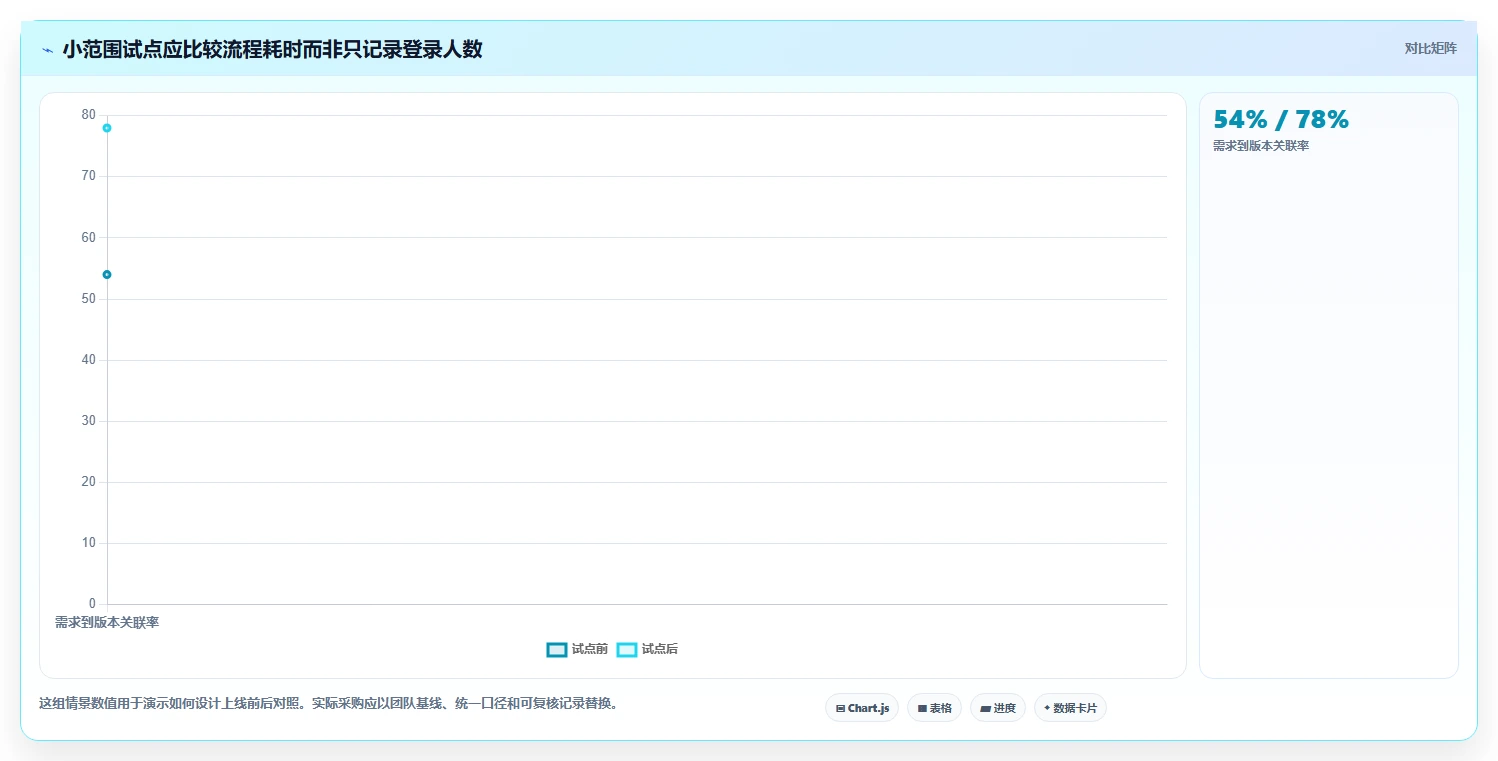Click the x-axis label 需求到版本关联率

pos(107,622)
